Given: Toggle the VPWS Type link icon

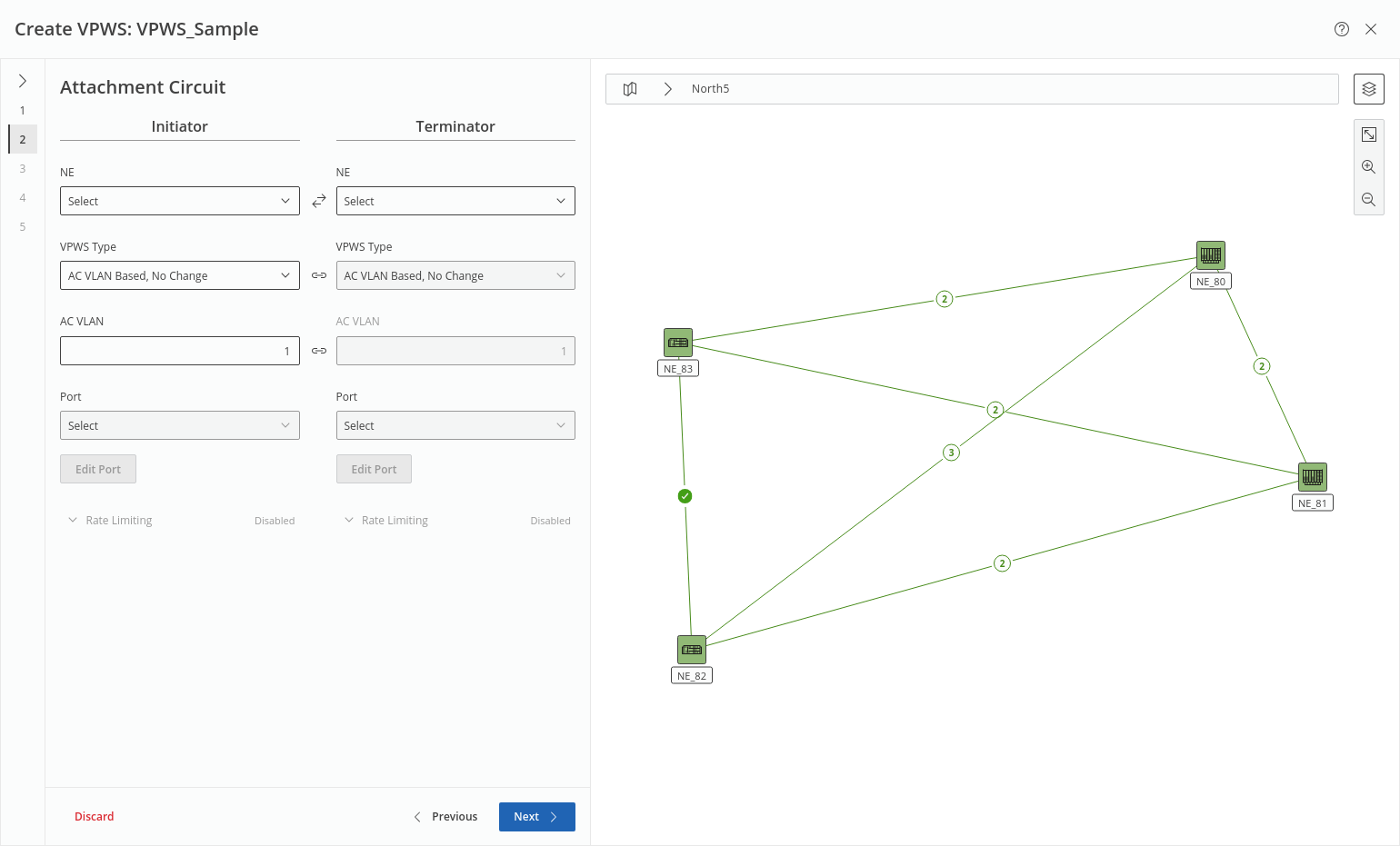Looking at the screenshot, I should tap(318, 275).
